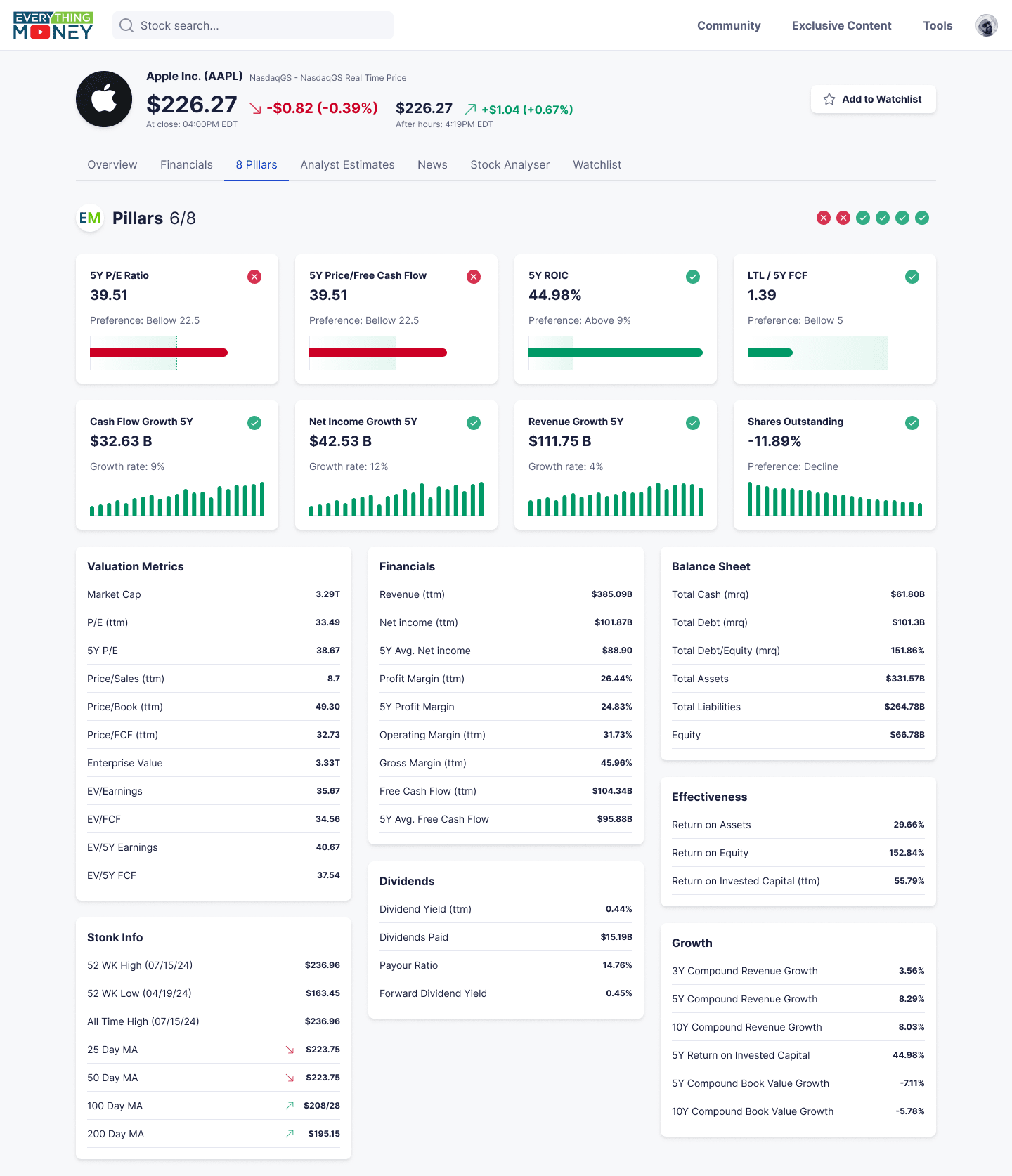Click the red down arrow beside -$0.82
Viewport: 1012px width, 1176px height.
[x=256, y=108]
